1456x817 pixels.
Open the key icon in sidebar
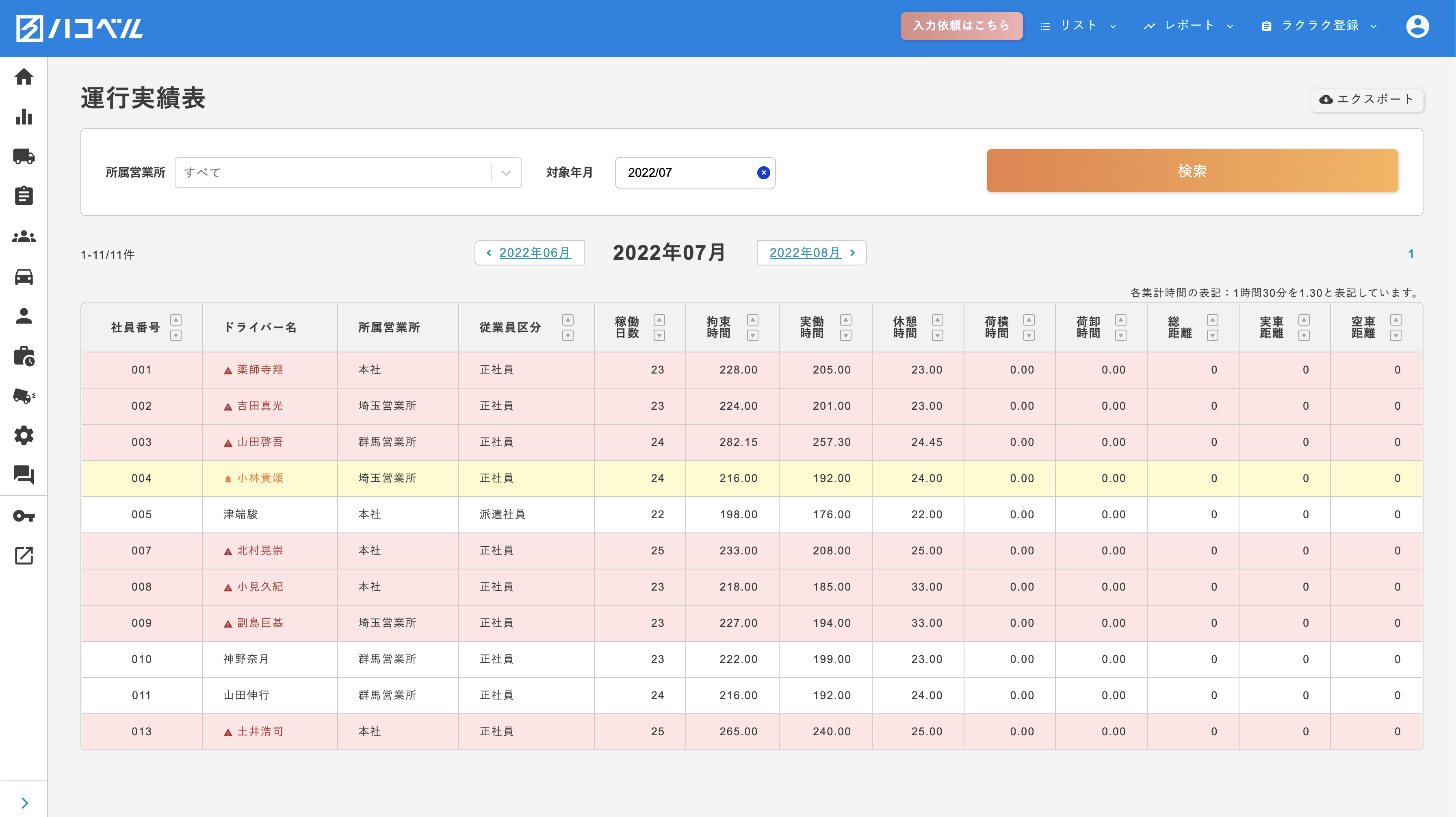coord(24,516)
